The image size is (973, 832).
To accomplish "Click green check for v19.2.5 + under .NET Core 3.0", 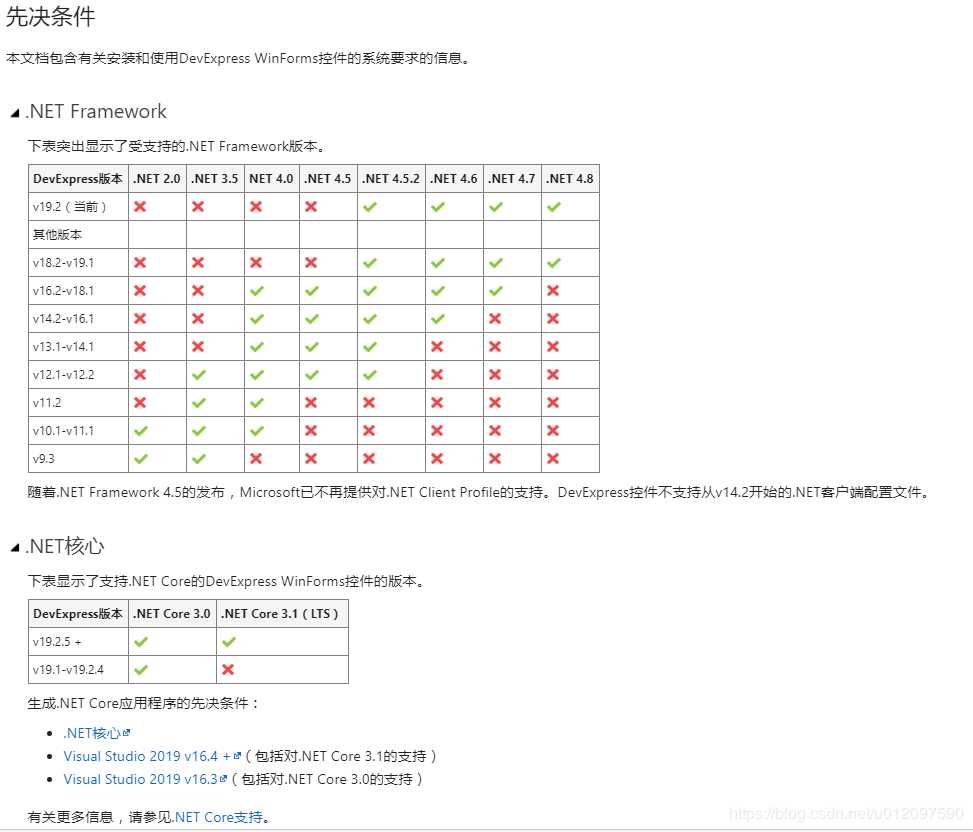I will 141,642.
